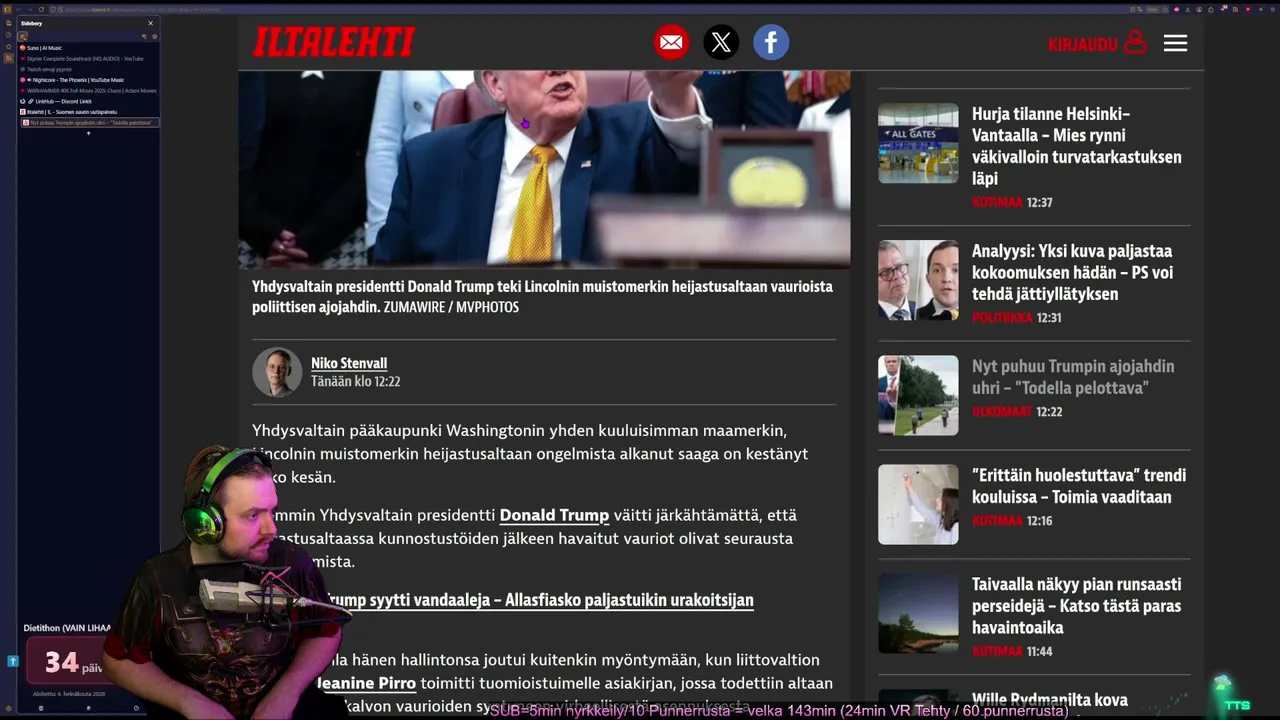Reload the page in browser toolbar

coord(41,9)
